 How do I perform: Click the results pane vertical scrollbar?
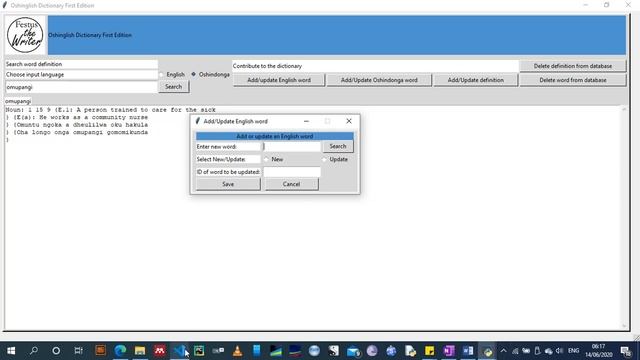[624, 218]
